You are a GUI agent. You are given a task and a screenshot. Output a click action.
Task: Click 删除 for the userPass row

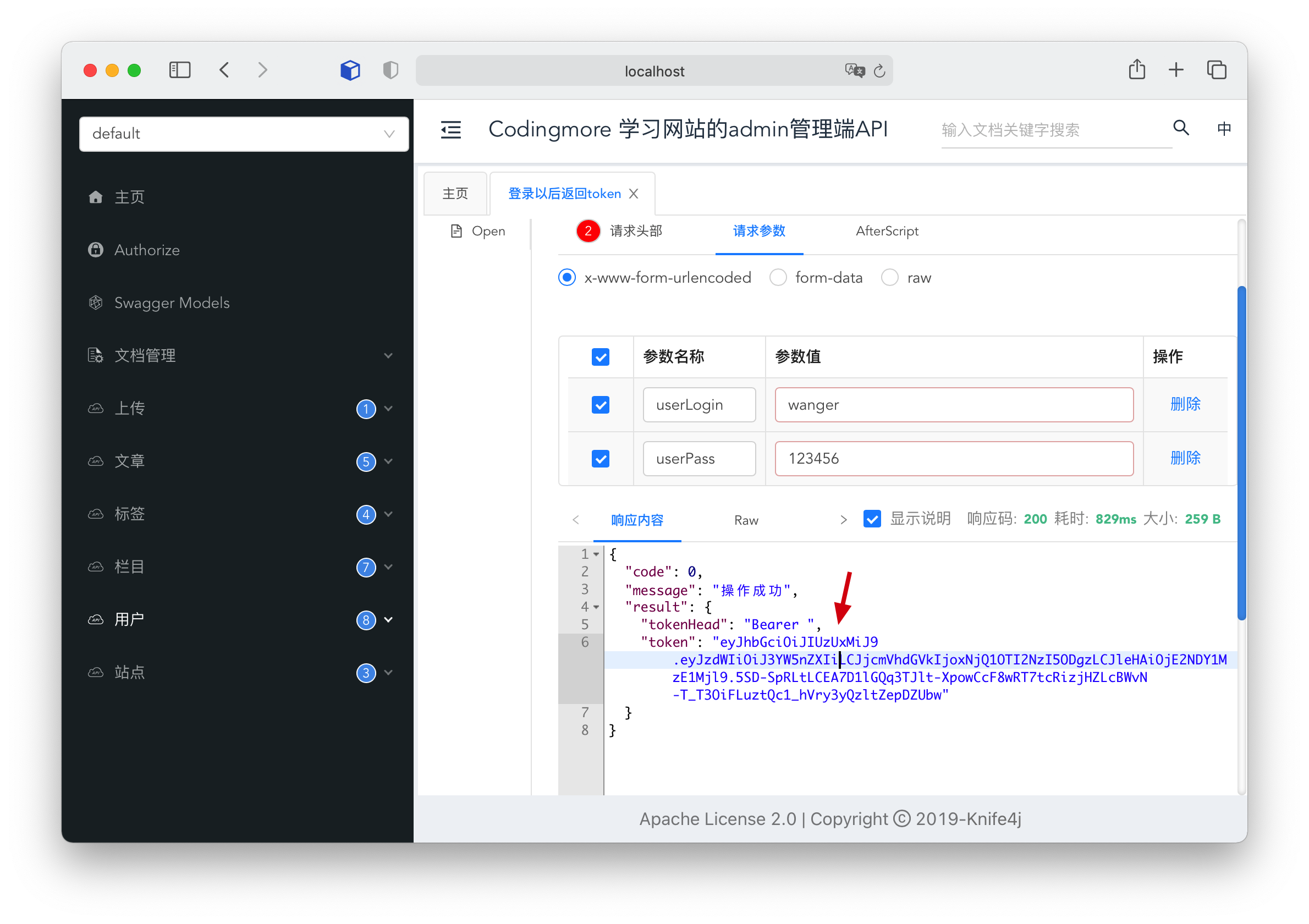(1185, 458)
